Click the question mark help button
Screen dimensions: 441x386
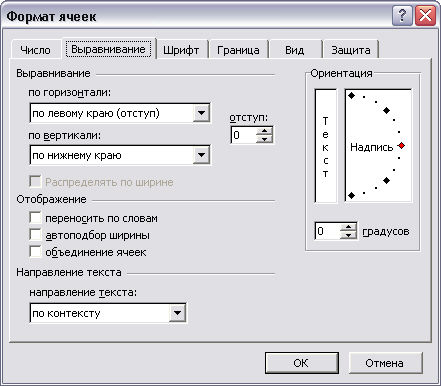(402, 16)
